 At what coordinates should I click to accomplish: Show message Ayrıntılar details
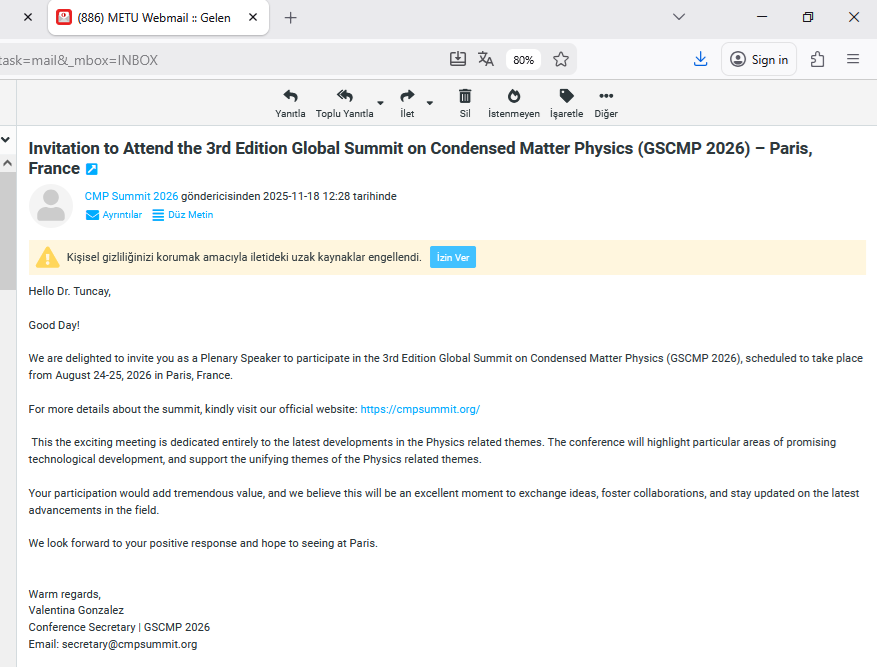[114, 215]
